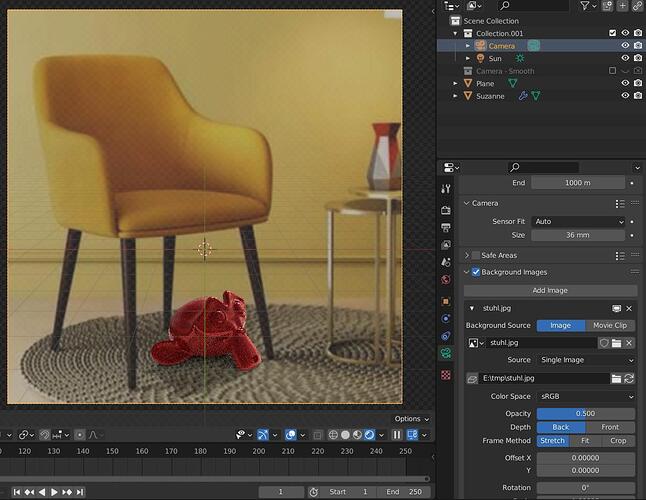Jump to previous keyframe
Viewport: 646px width, 500px height.
pyautogui.click(x=29, y=492)
